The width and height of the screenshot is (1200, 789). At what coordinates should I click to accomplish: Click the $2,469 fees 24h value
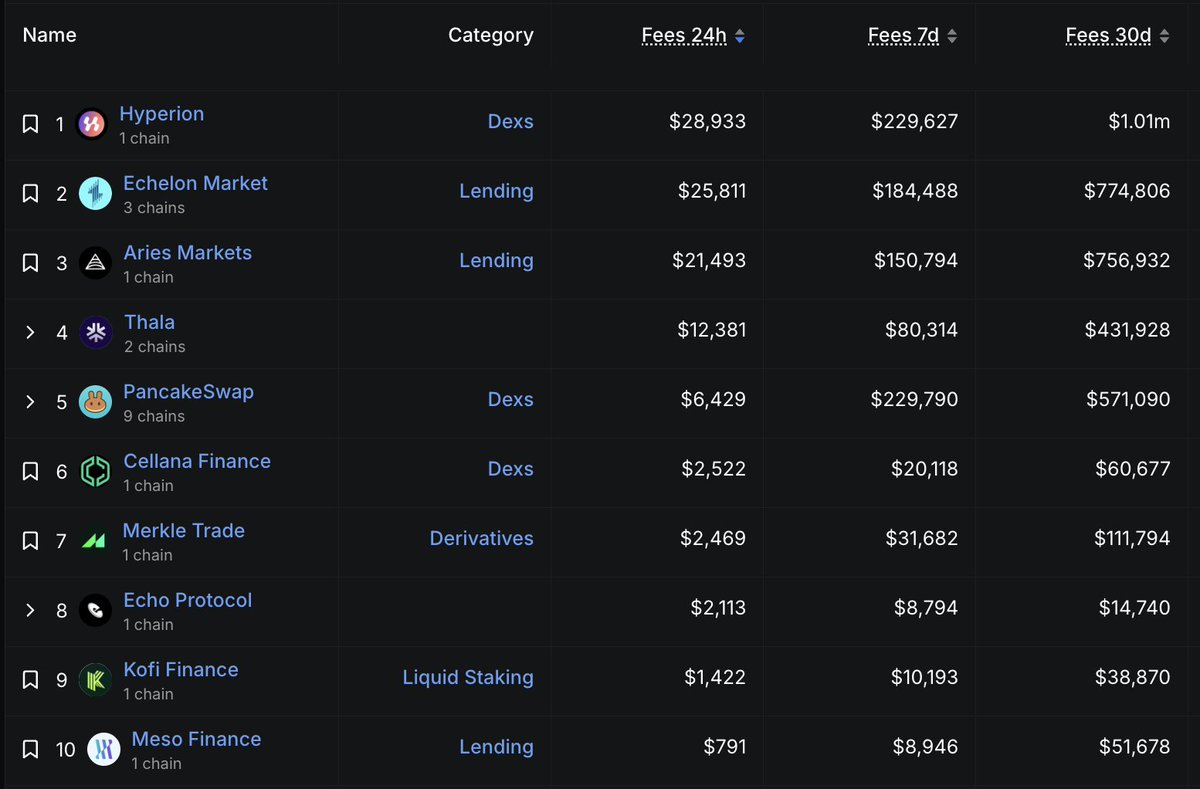pyautogui.click(x=713, y=538)
